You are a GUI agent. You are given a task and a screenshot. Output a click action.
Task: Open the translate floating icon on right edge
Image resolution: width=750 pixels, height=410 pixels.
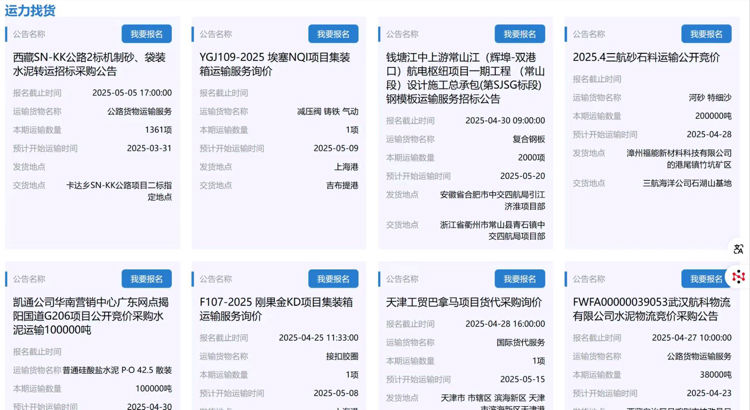click(738, 249)
